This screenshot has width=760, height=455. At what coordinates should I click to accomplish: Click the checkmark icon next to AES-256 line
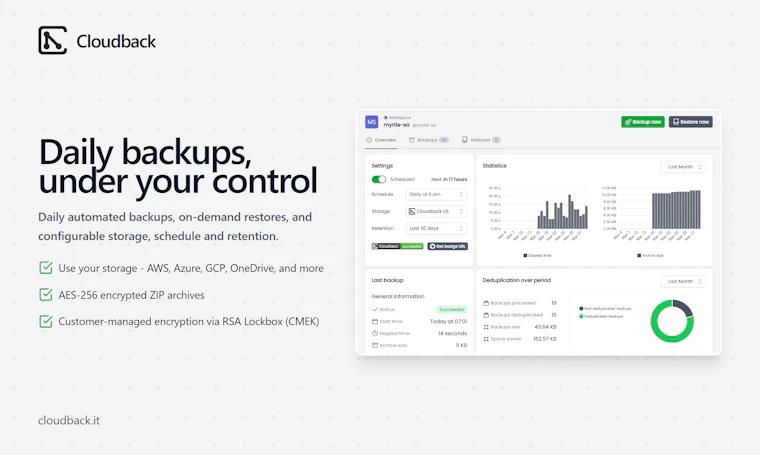(46, 294)
